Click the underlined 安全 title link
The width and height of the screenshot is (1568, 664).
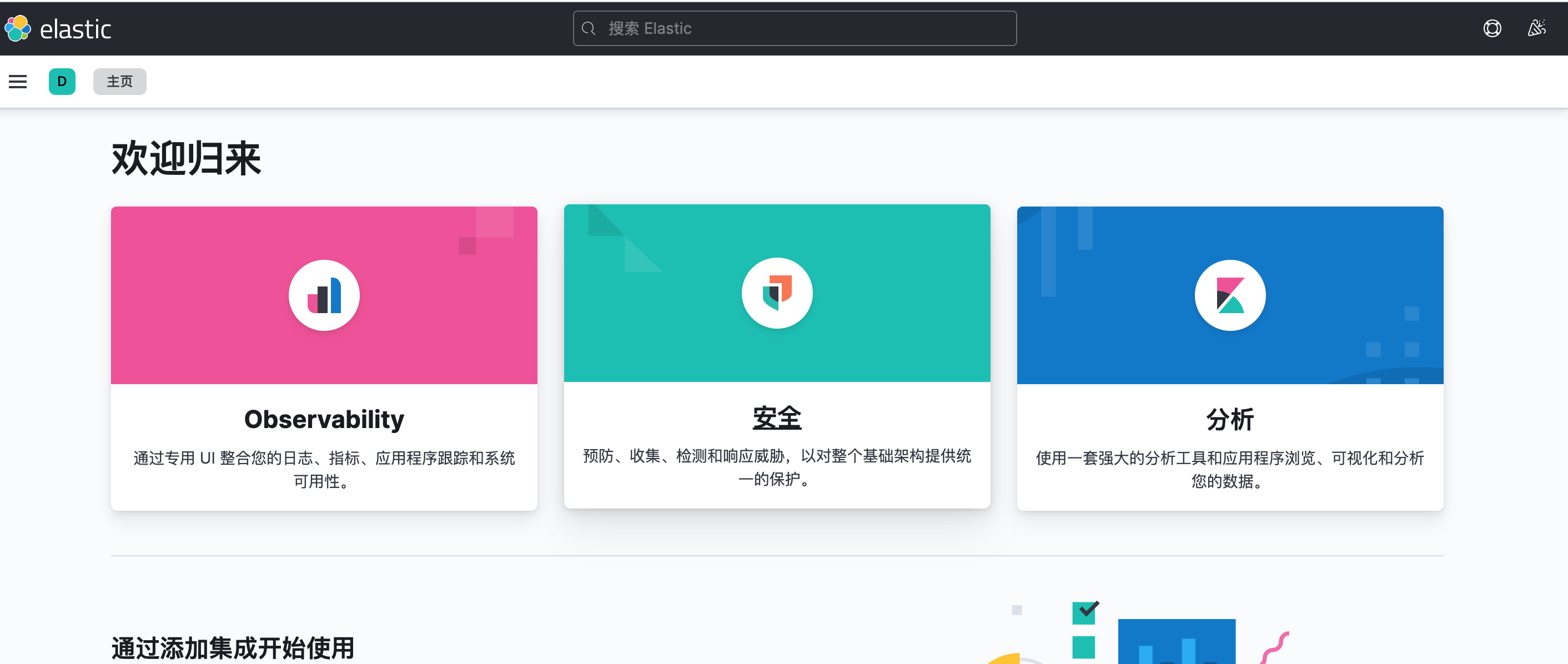[x=777, y=418]
